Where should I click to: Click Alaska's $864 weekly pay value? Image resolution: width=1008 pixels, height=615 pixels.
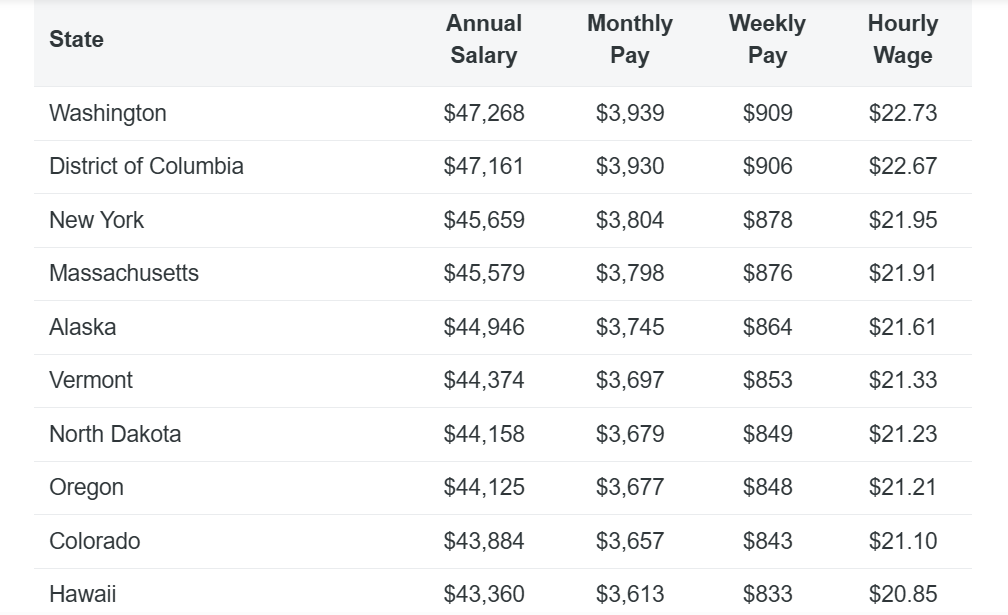[x=768, y=327]
